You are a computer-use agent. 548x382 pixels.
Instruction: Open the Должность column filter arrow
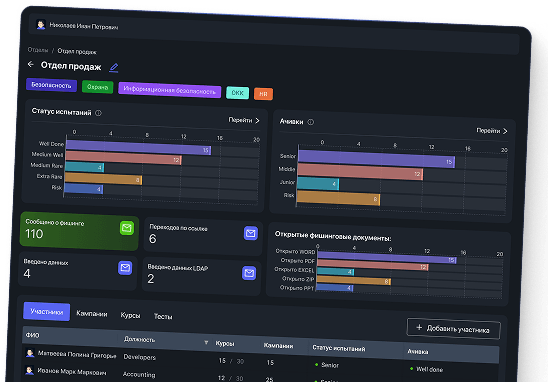[206, 343]
